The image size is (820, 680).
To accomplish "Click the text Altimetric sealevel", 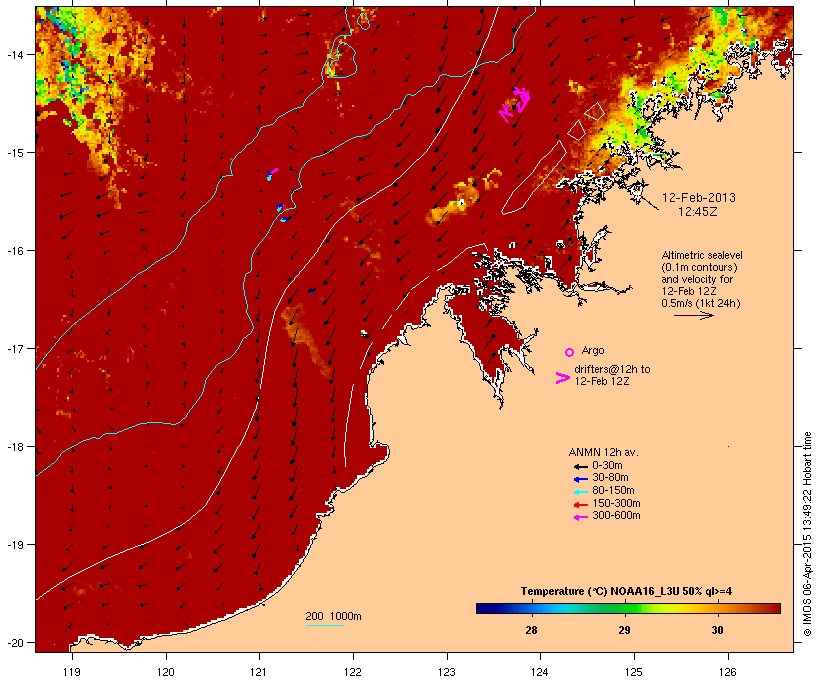I will [x=702, y=255].
